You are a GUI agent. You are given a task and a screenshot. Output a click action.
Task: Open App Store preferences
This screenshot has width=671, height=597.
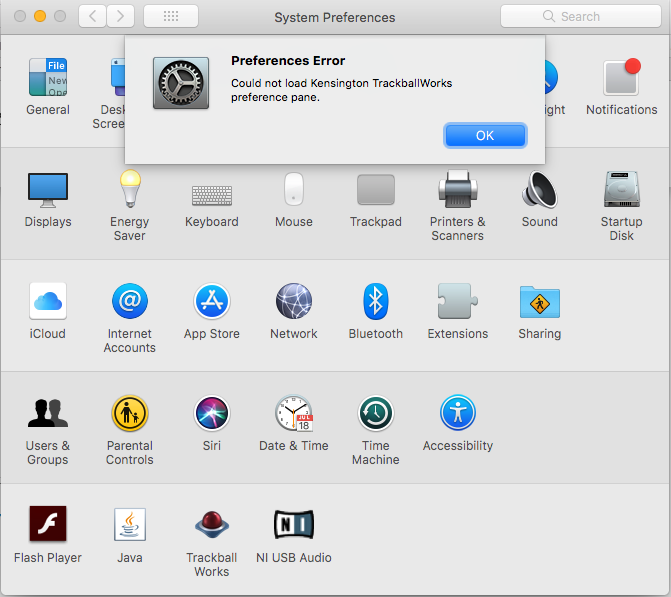pyautogui.click(x=211, y=311)
